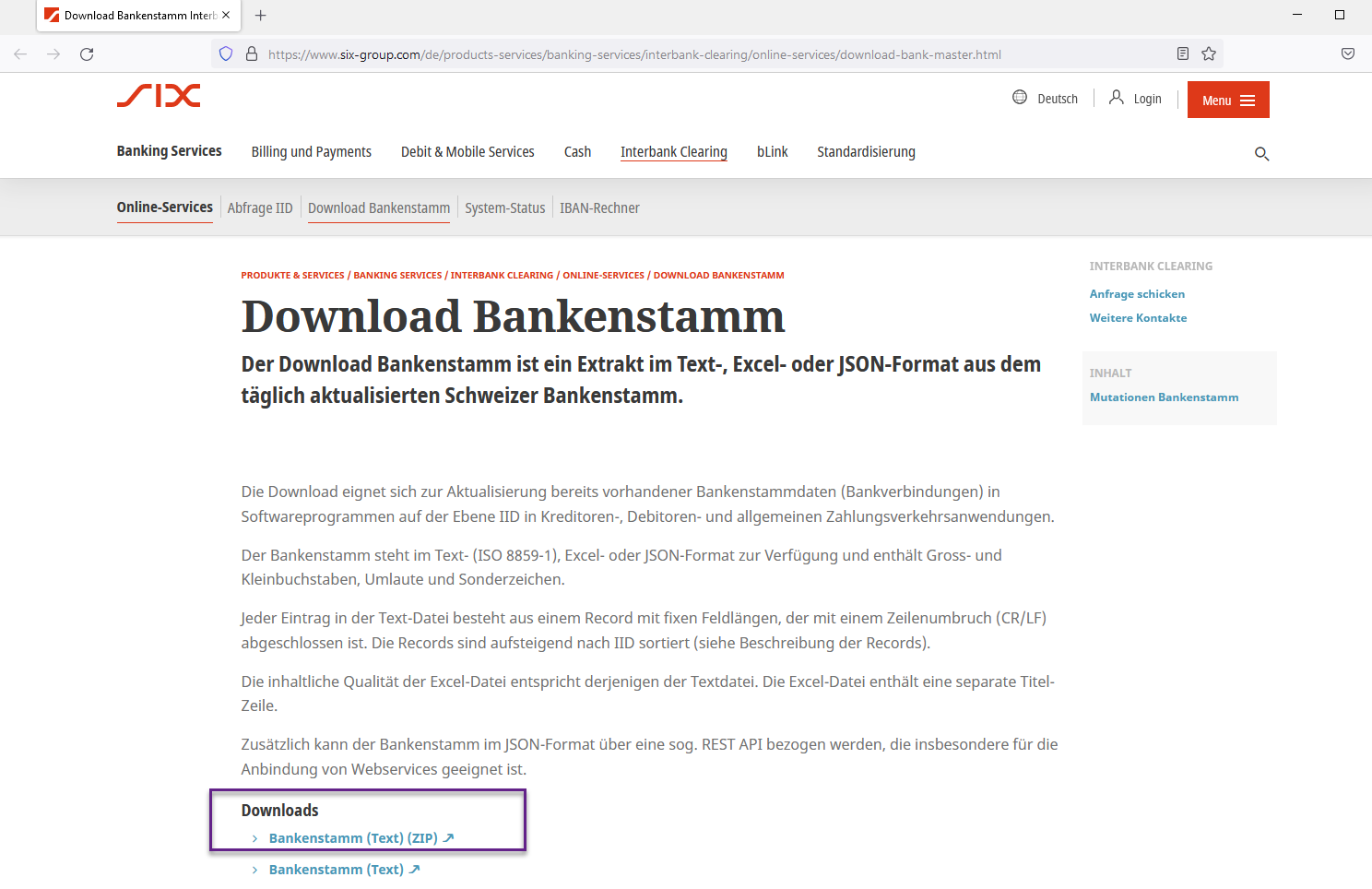Click Bankenstamm (Text) download link
The image size is (1372, 889).
[337, 870]
